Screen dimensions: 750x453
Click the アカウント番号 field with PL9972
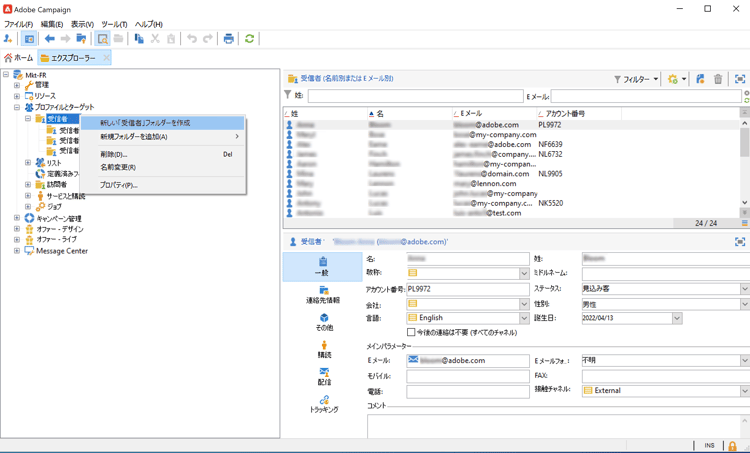(x=467, y=289)
